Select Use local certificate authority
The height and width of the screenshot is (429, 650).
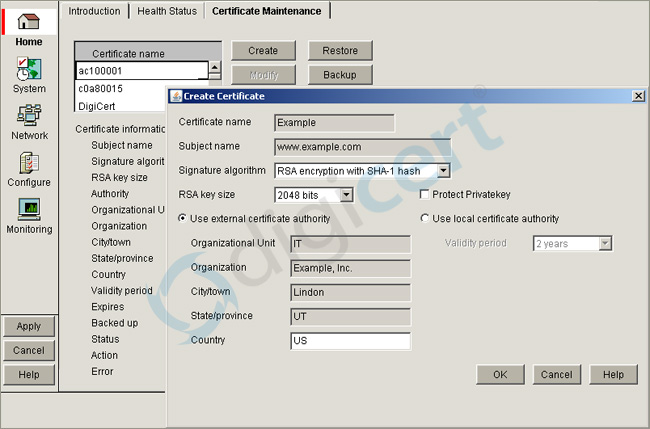pyautogui.click(x=425, y=219)
